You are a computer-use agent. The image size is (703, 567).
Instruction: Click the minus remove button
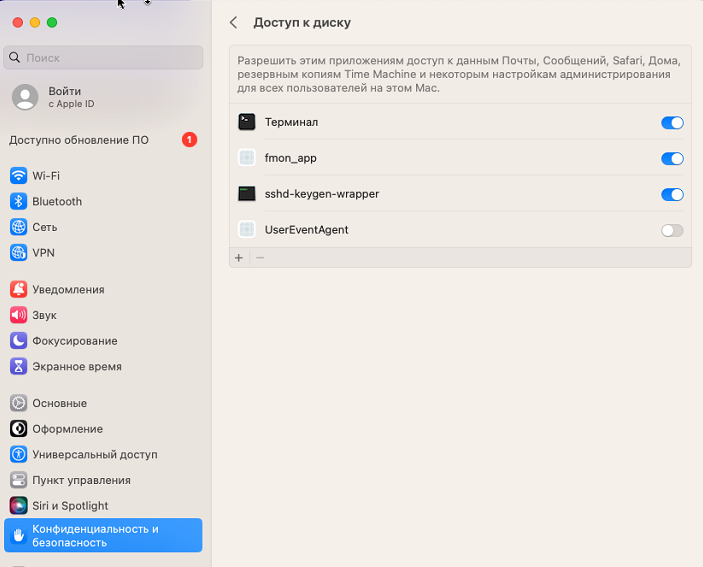pos(260,258)
